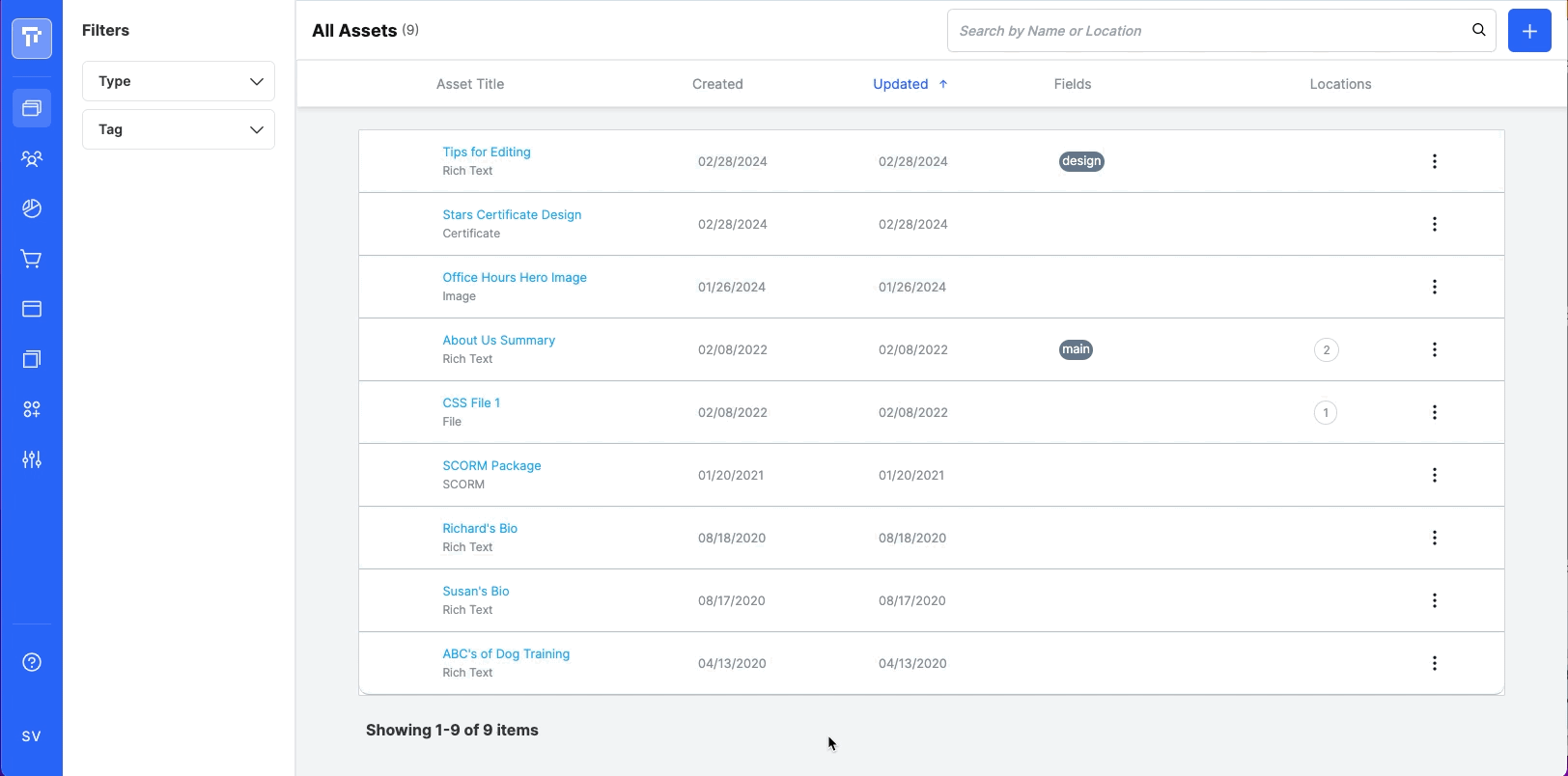Click the 04/13/2020 created date cell
The image size is (1568, 776).
click(x=732, y=663)
